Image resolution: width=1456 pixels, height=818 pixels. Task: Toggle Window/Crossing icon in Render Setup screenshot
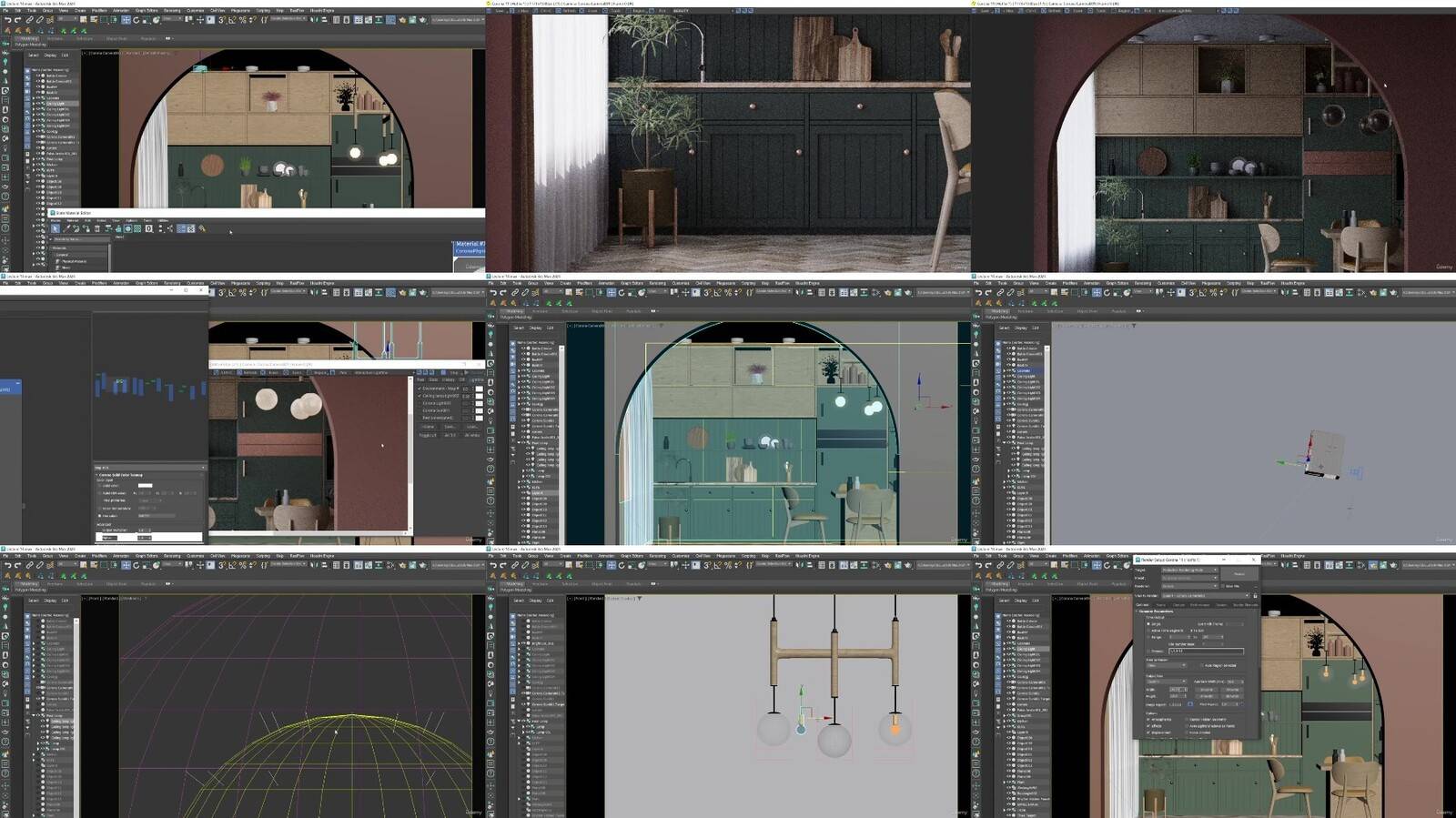pyautogui.click(x=1085, y=565)
